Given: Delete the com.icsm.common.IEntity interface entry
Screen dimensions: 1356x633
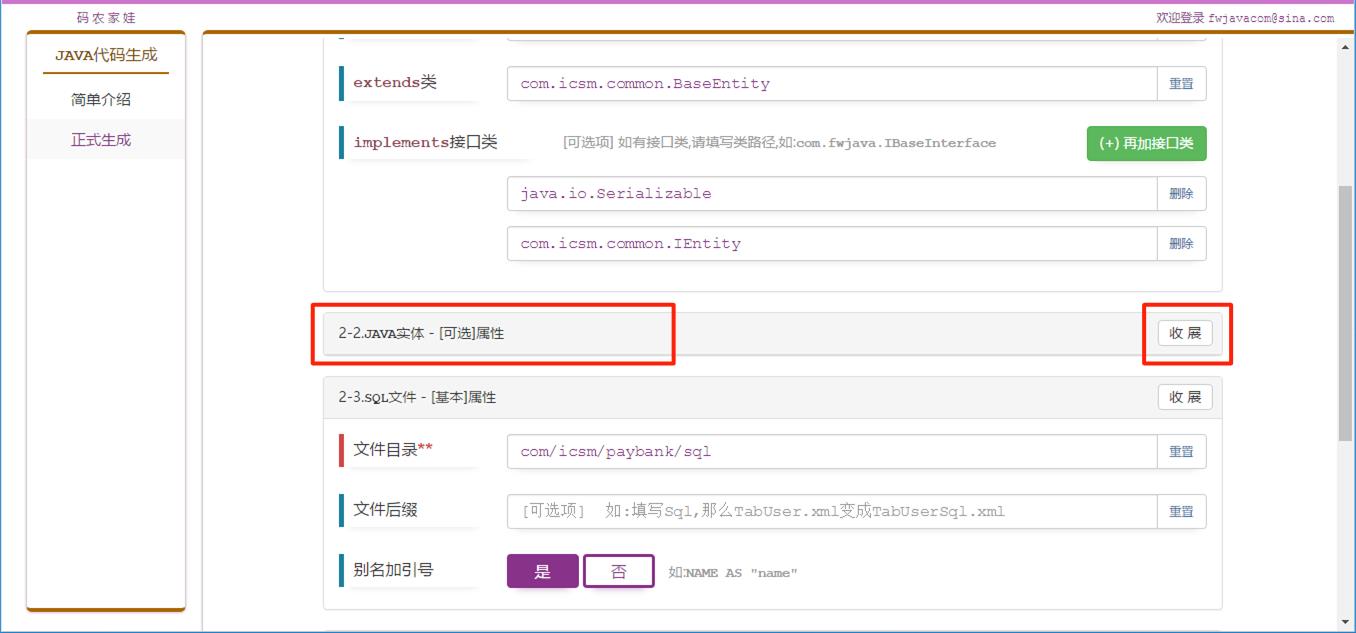Looking at the screenshot, I should pos(1181,244).
